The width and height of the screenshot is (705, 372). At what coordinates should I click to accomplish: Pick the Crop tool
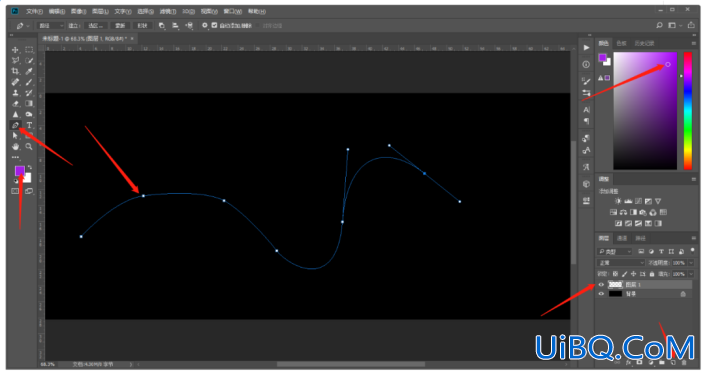point(15,71)
